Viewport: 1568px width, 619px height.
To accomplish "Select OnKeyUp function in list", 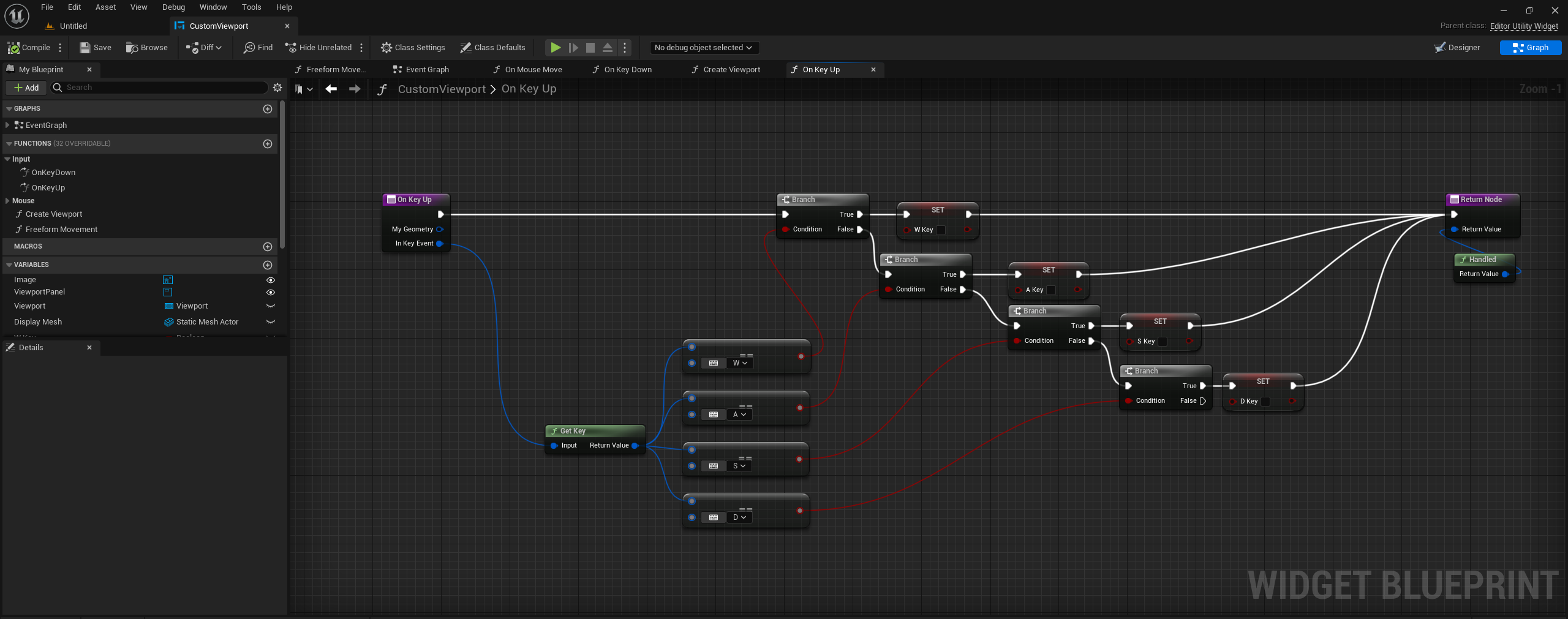I will pyautogui.click(x=48, y=188).
